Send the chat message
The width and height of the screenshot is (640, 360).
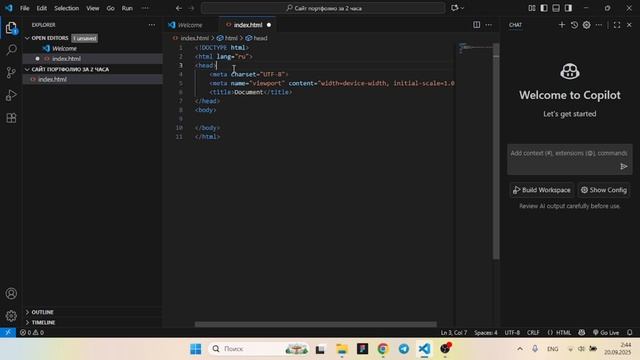(624, 167)
